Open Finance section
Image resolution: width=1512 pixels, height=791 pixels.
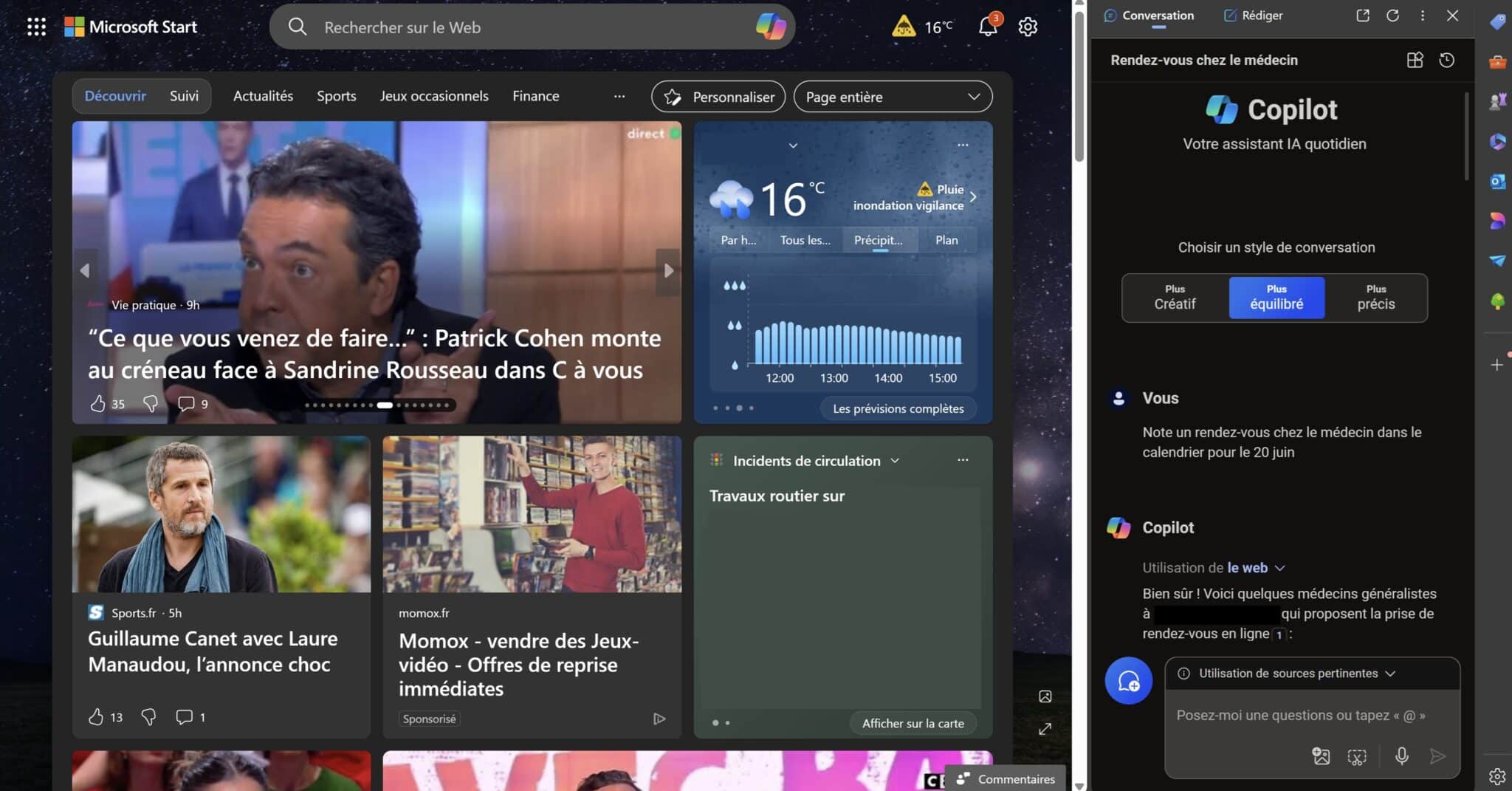pos(536,96)
